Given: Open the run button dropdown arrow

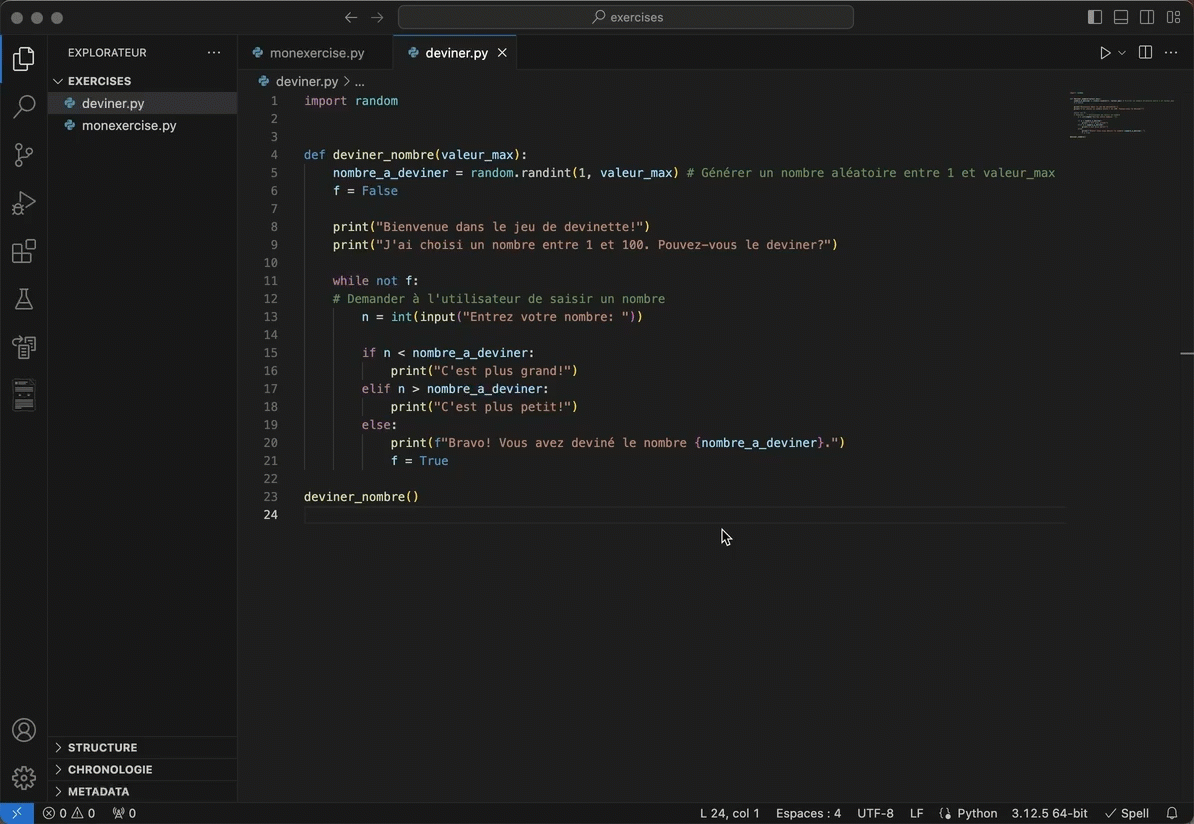Looking at the screenshot, I should click(x=1122, y=53).
